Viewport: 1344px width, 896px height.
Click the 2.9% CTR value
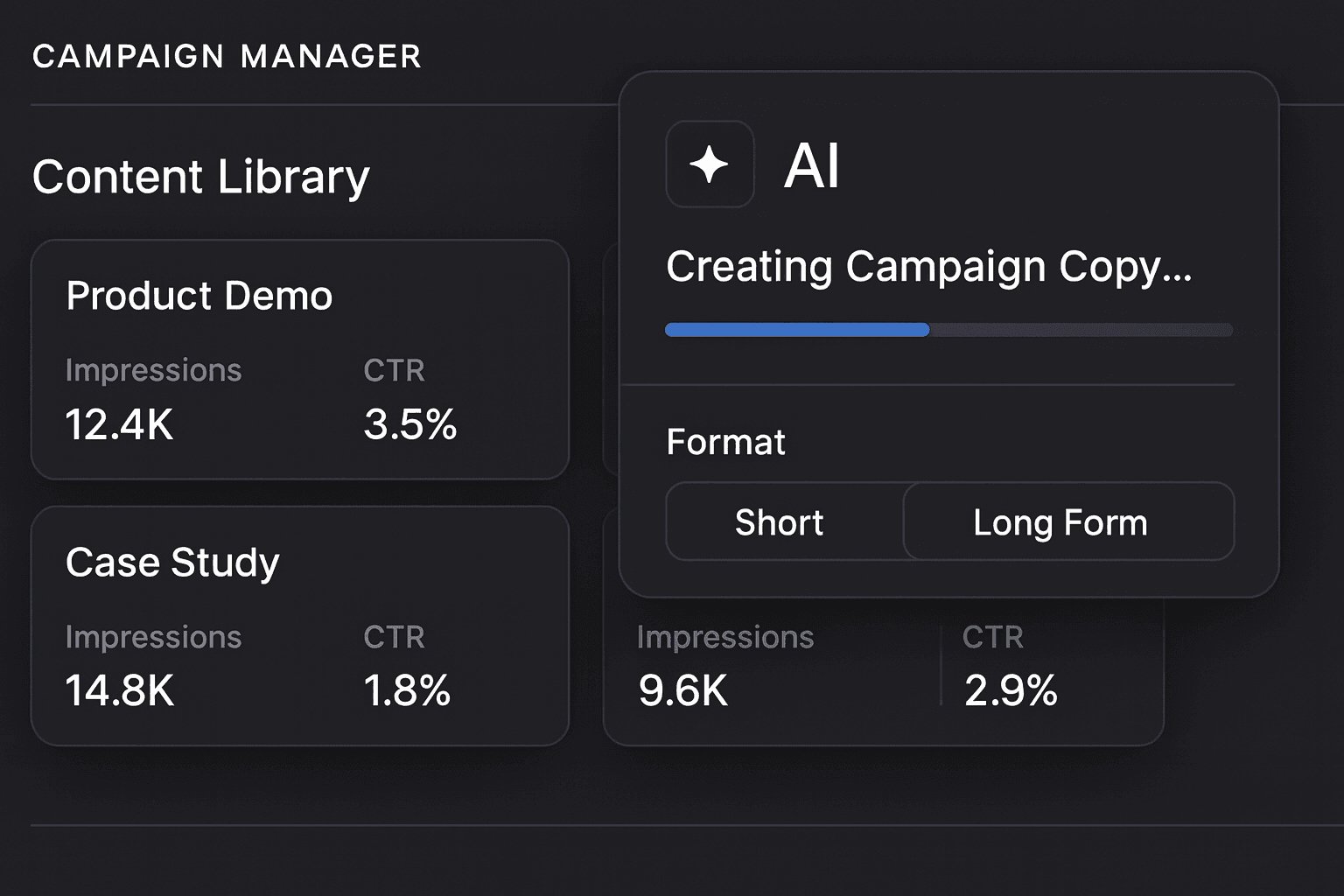click(x=1011, y=691)
